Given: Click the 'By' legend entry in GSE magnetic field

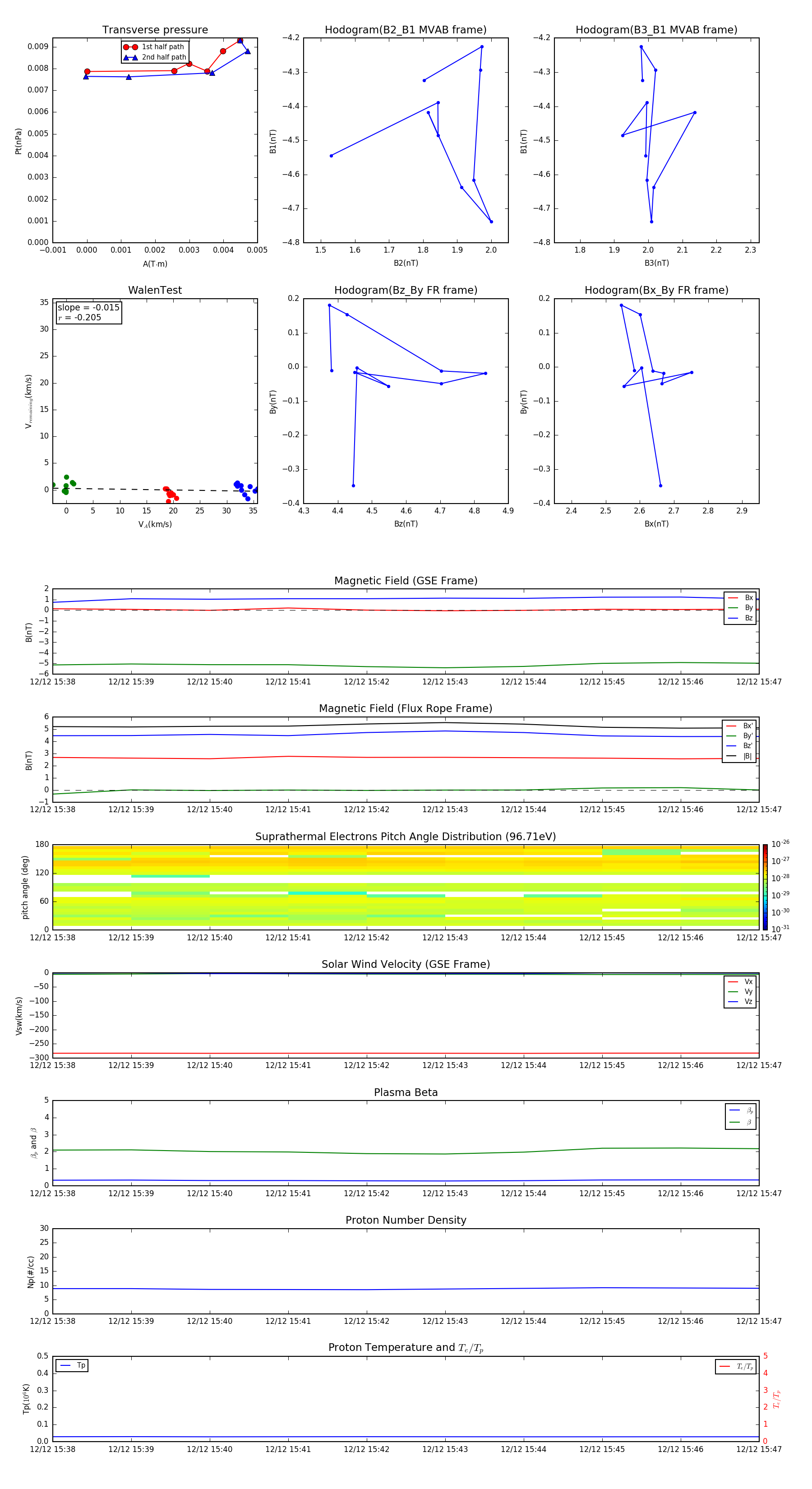Looking at the screenshot, I should 740,608.
